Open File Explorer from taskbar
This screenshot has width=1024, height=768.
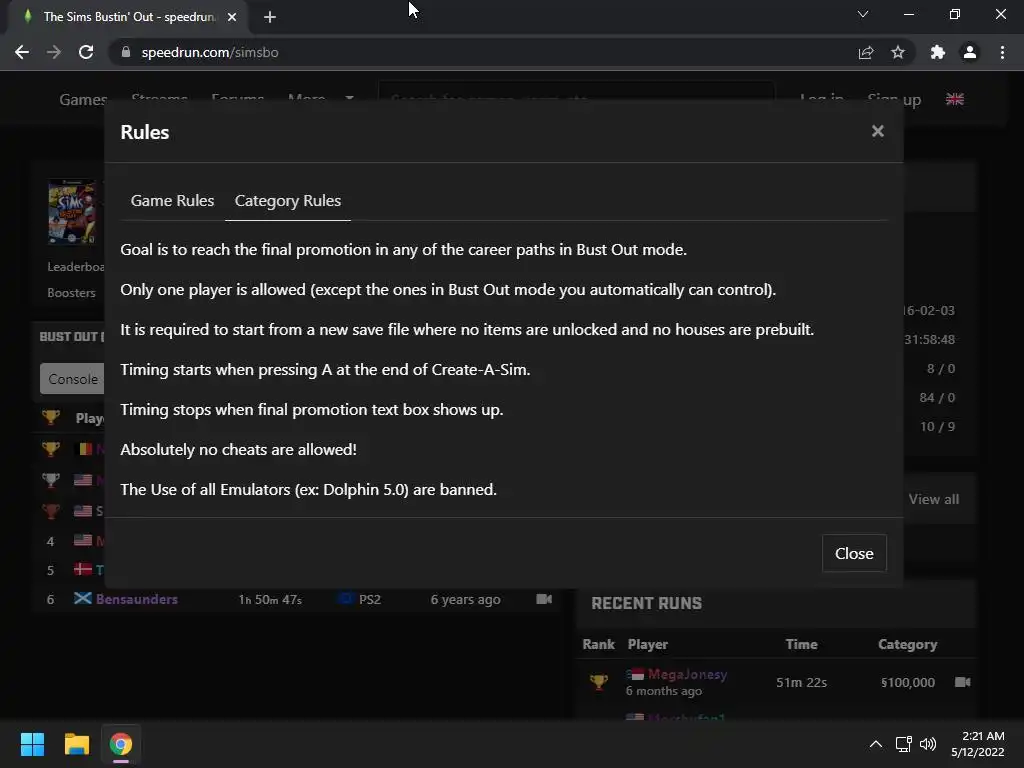[x=77, y=744]
